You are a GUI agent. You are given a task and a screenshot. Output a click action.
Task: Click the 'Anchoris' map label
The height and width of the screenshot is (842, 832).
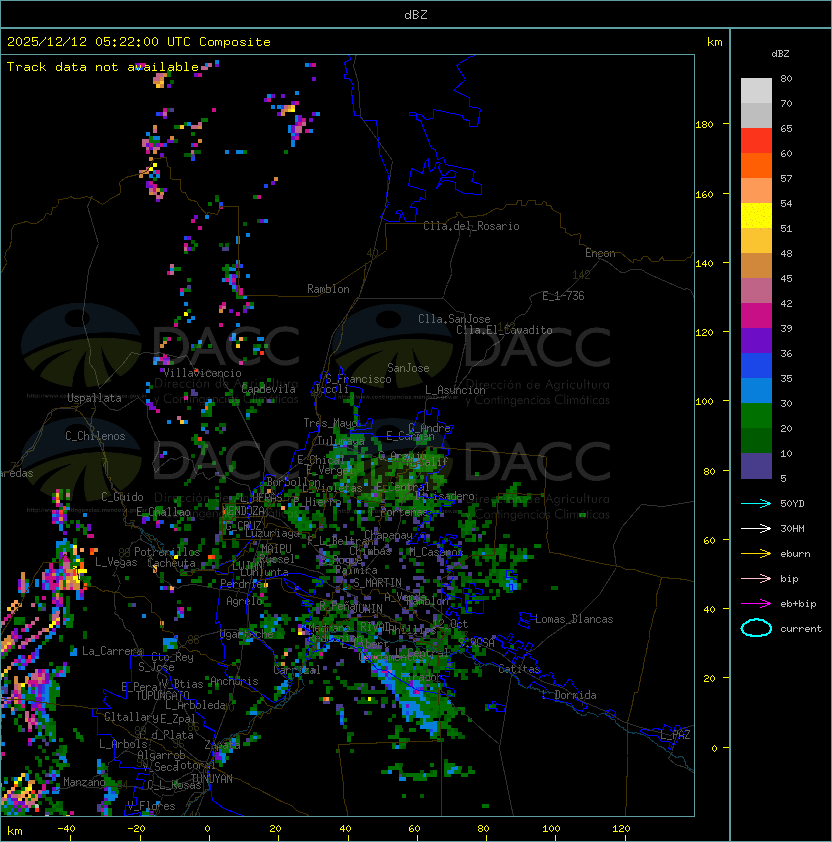tap(234, 681)
